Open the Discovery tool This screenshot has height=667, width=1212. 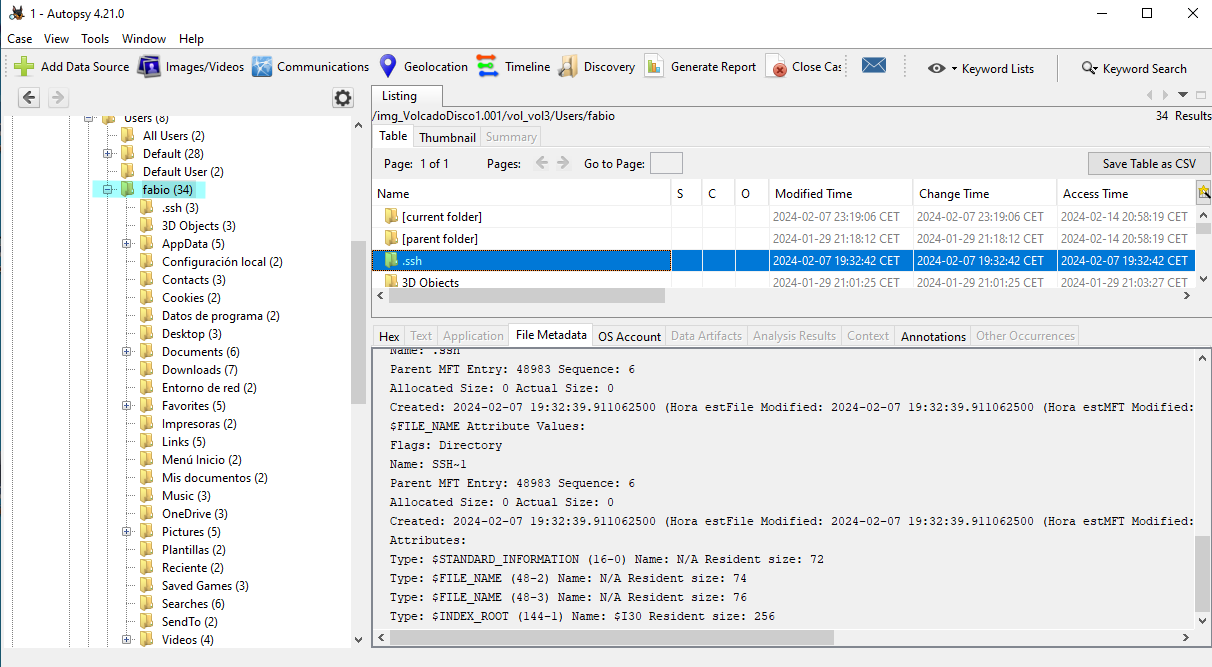tap(568, 67)
